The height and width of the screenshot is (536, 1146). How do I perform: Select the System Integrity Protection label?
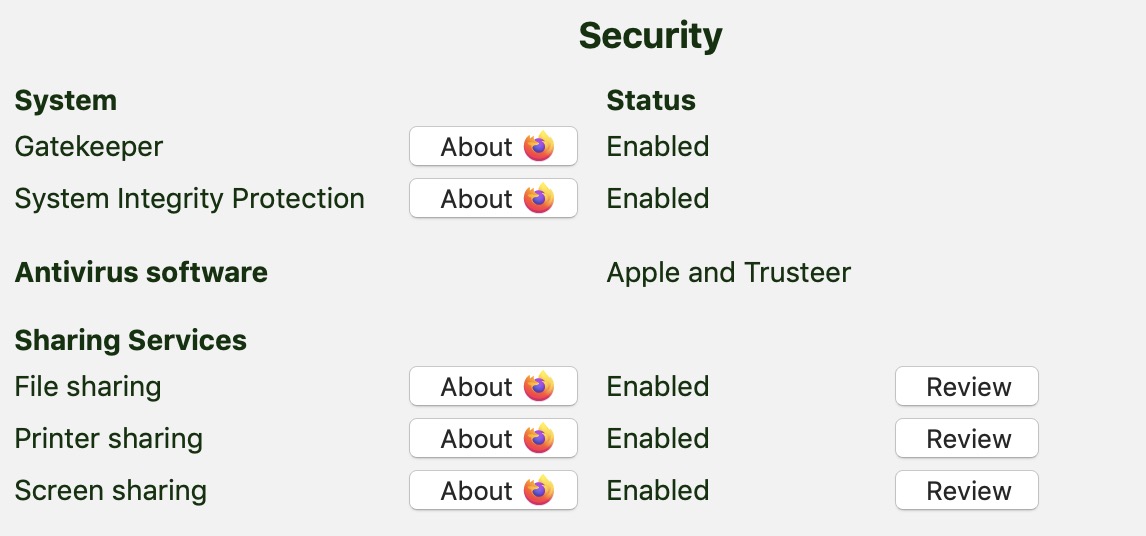coord(190,198)
